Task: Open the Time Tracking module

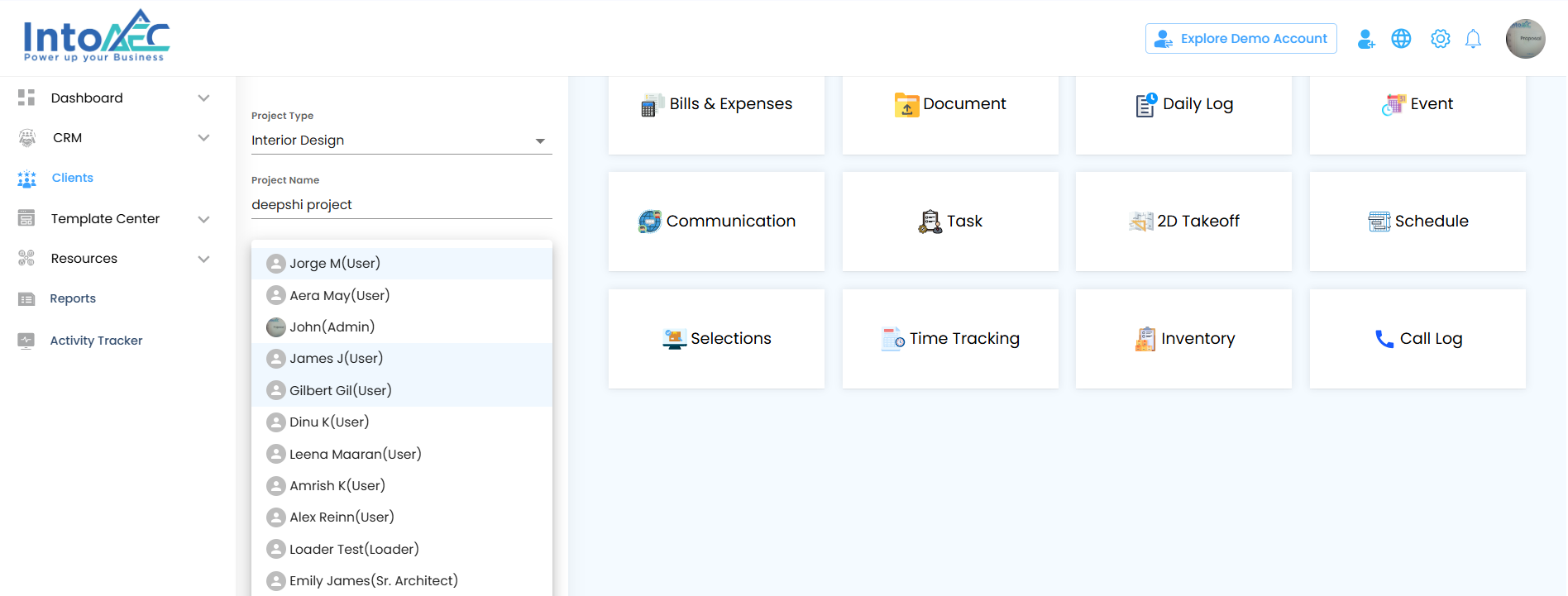Action: point(950,339)
